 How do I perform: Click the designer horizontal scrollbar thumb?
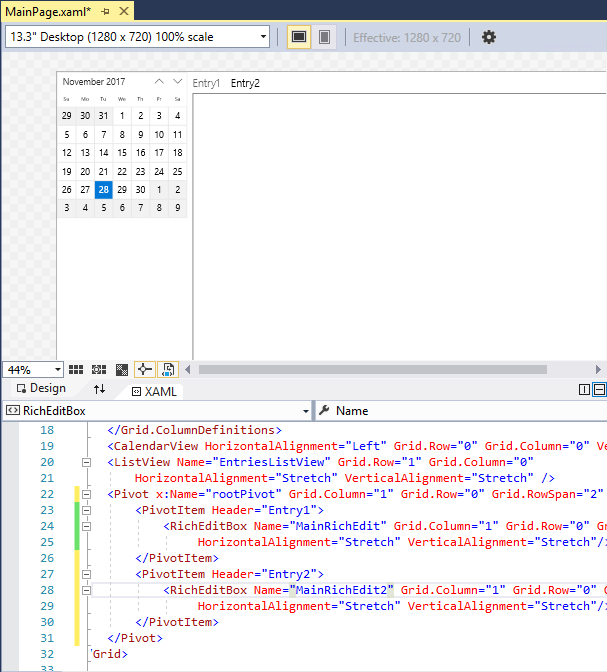tap(373, 369)
